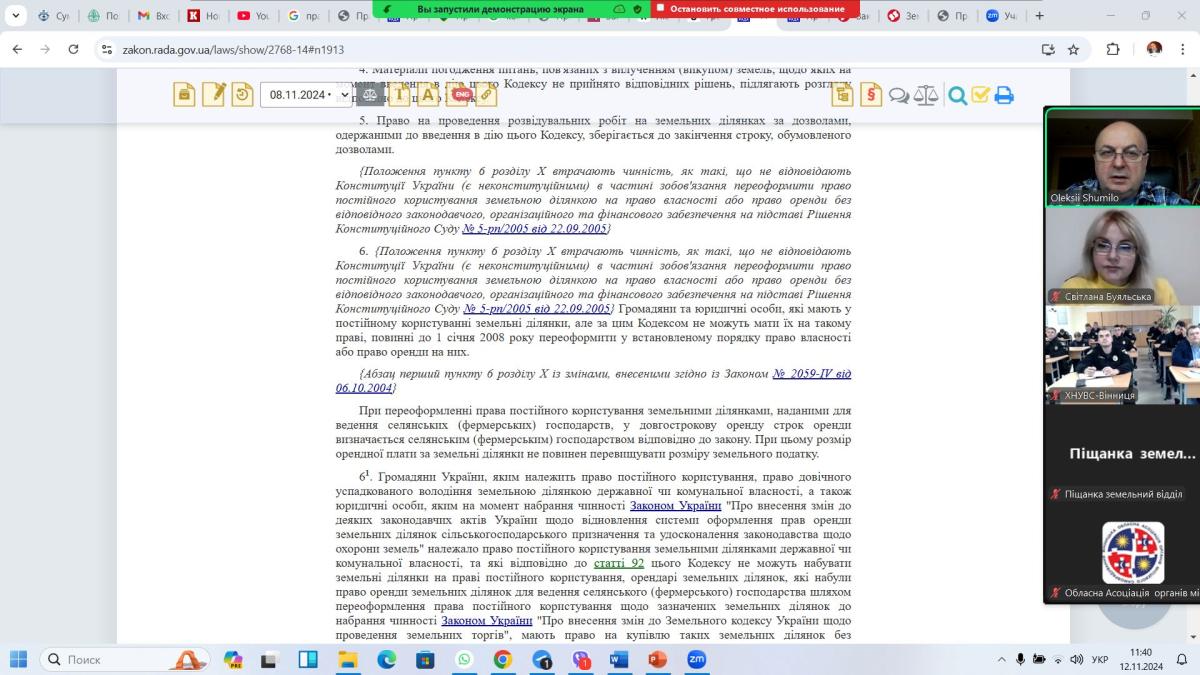
Task: Click the speech bubbles comments icon
Action: point(899,95)
